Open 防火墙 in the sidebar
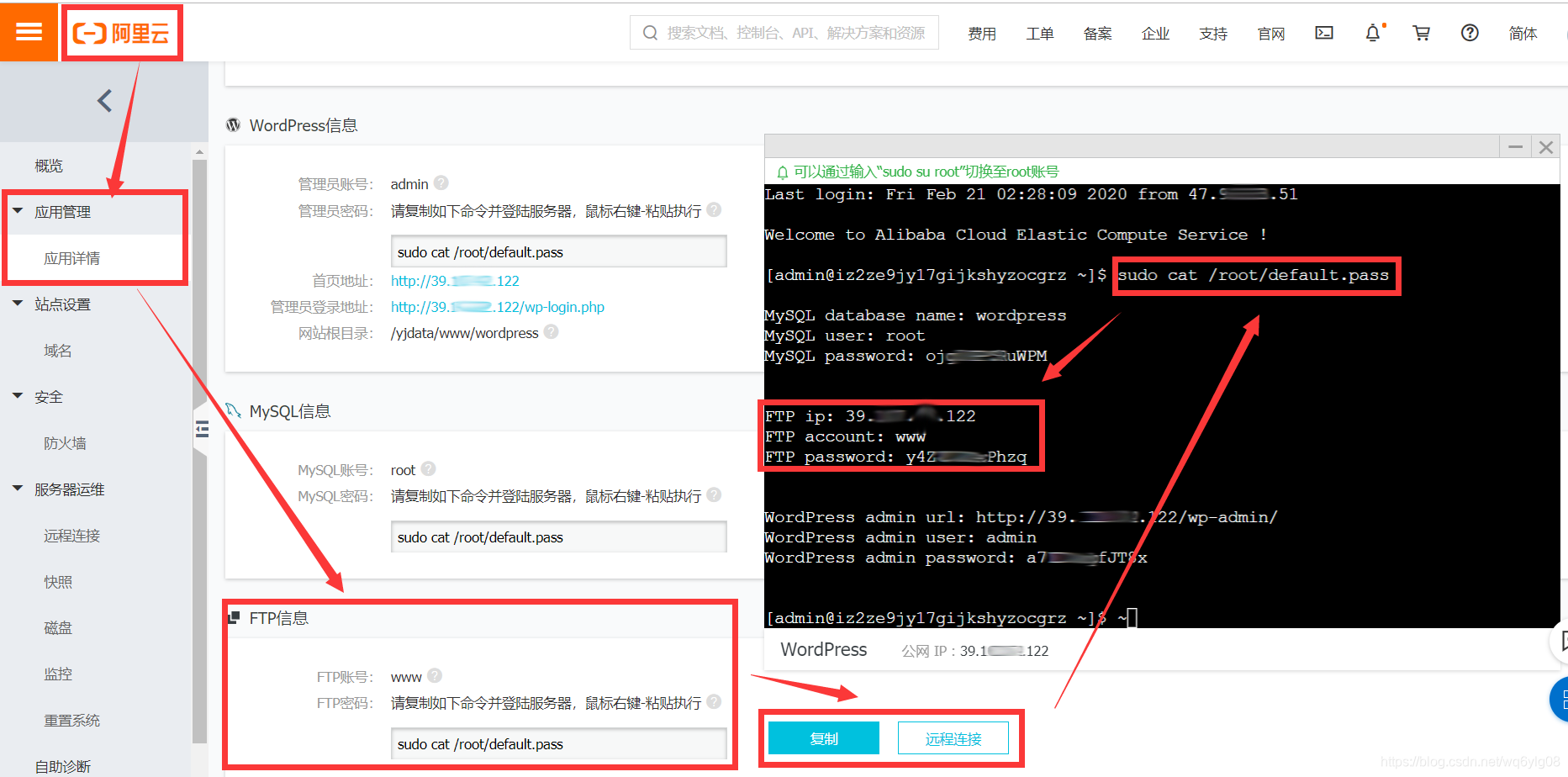1568x777 pixels. 66,443
